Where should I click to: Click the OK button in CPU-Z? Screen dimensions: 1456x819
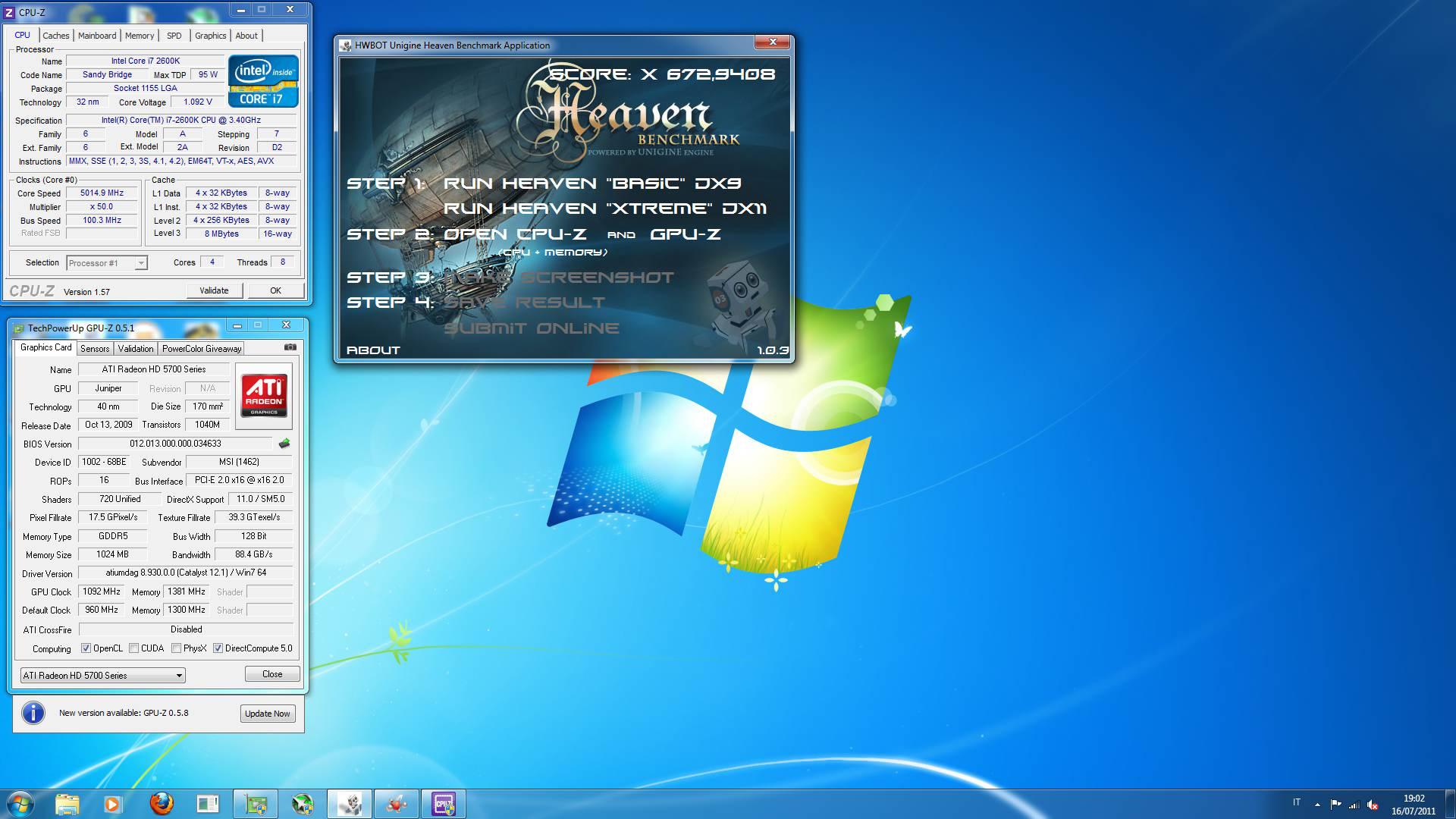click(275, 290)
